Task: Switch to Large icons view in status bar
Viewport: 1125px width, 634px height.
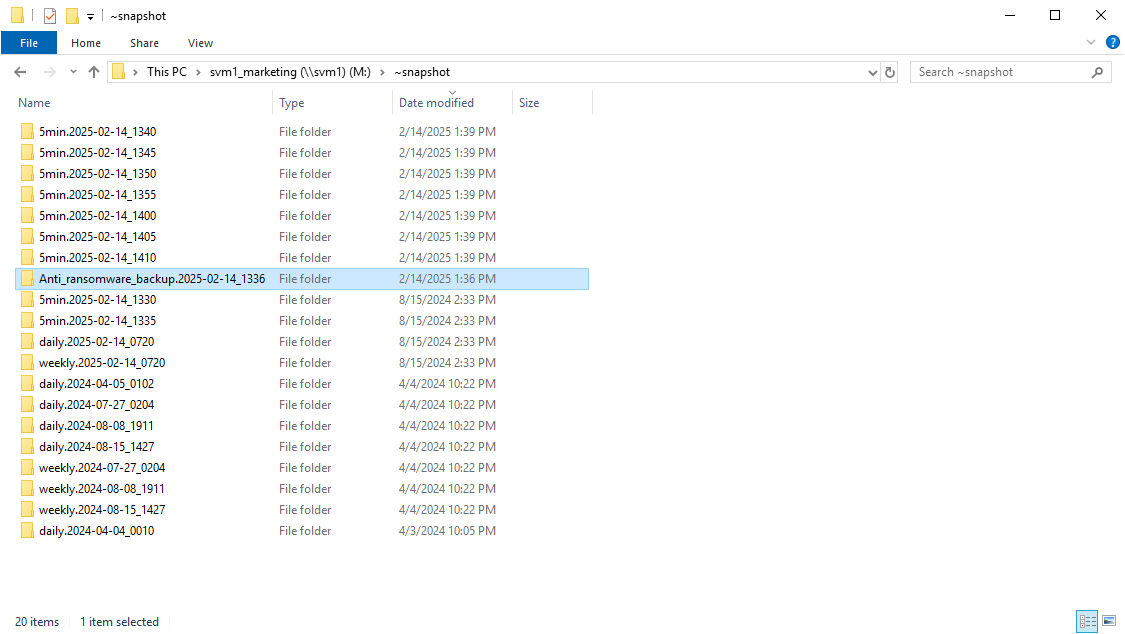Action: pos(1109,621)
